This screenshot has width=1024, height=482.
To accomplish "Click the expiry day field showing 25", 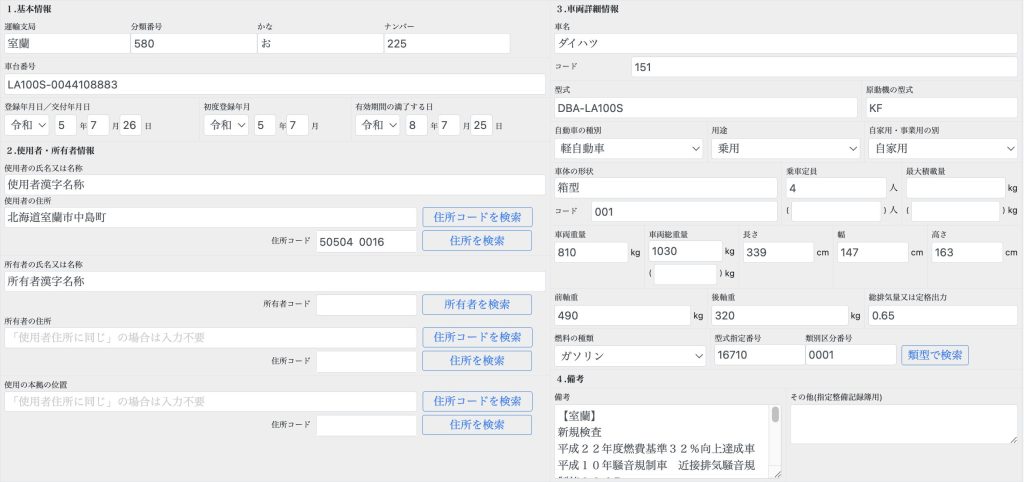I will pos(481,125).
